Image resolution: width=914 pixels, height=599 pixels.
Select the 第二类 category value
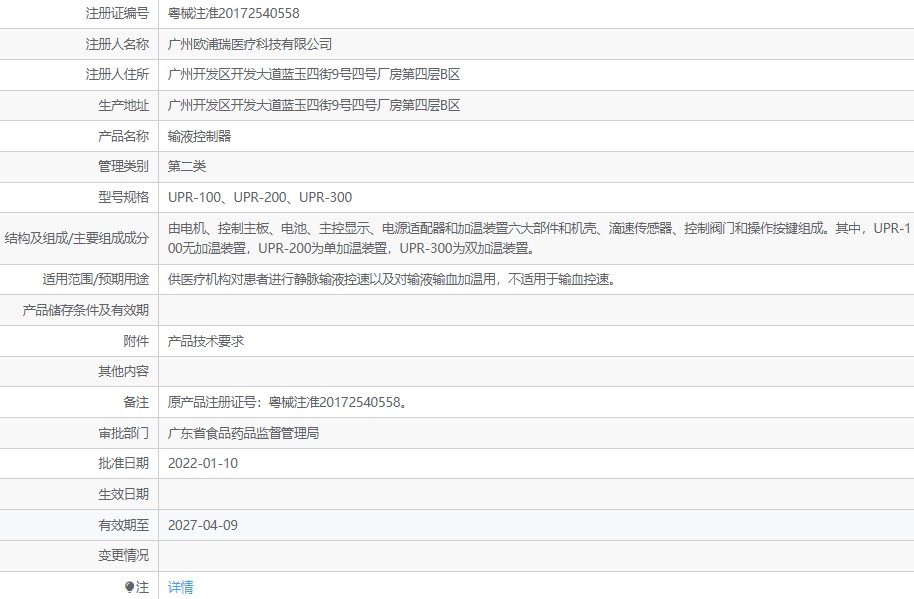click(187, 166)
